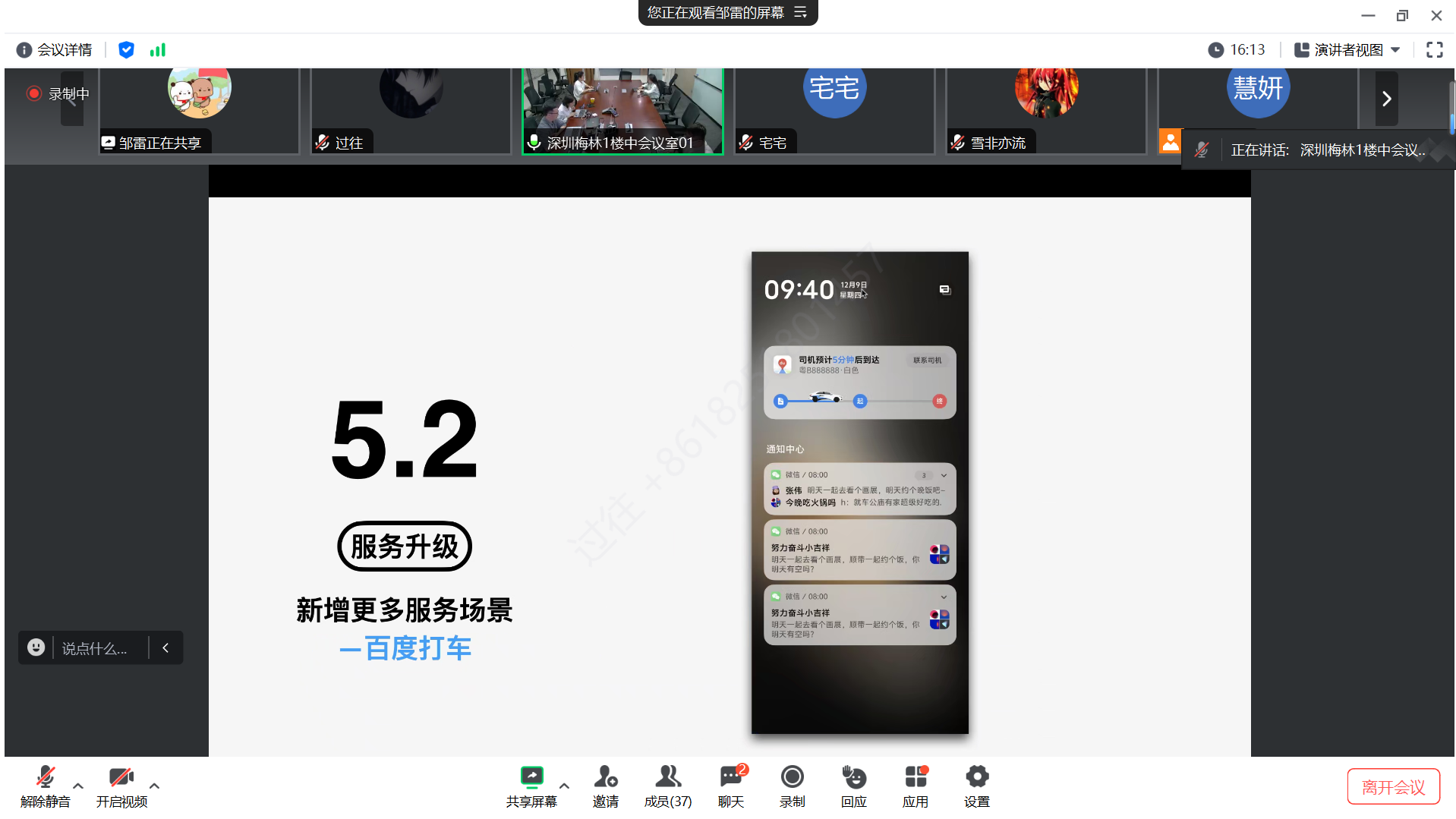Image resolution: width=1456 pixels, height=819 pixels.
Task: Turn on camera with 开启视频
Action: coord(121,786)
